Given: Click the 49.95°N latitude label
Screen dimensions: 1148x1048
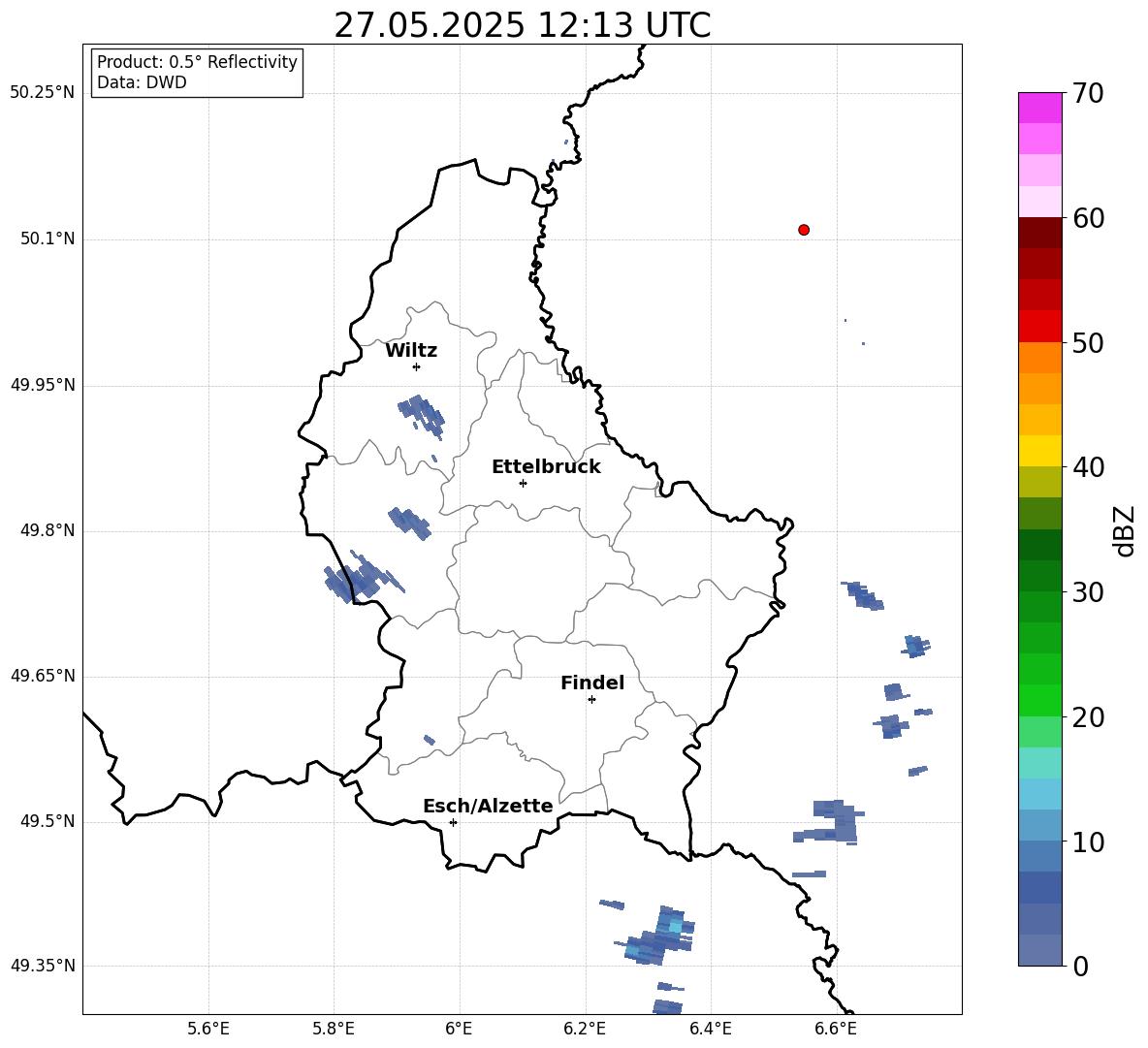Looking at the screenshot, I should [43, 384].
